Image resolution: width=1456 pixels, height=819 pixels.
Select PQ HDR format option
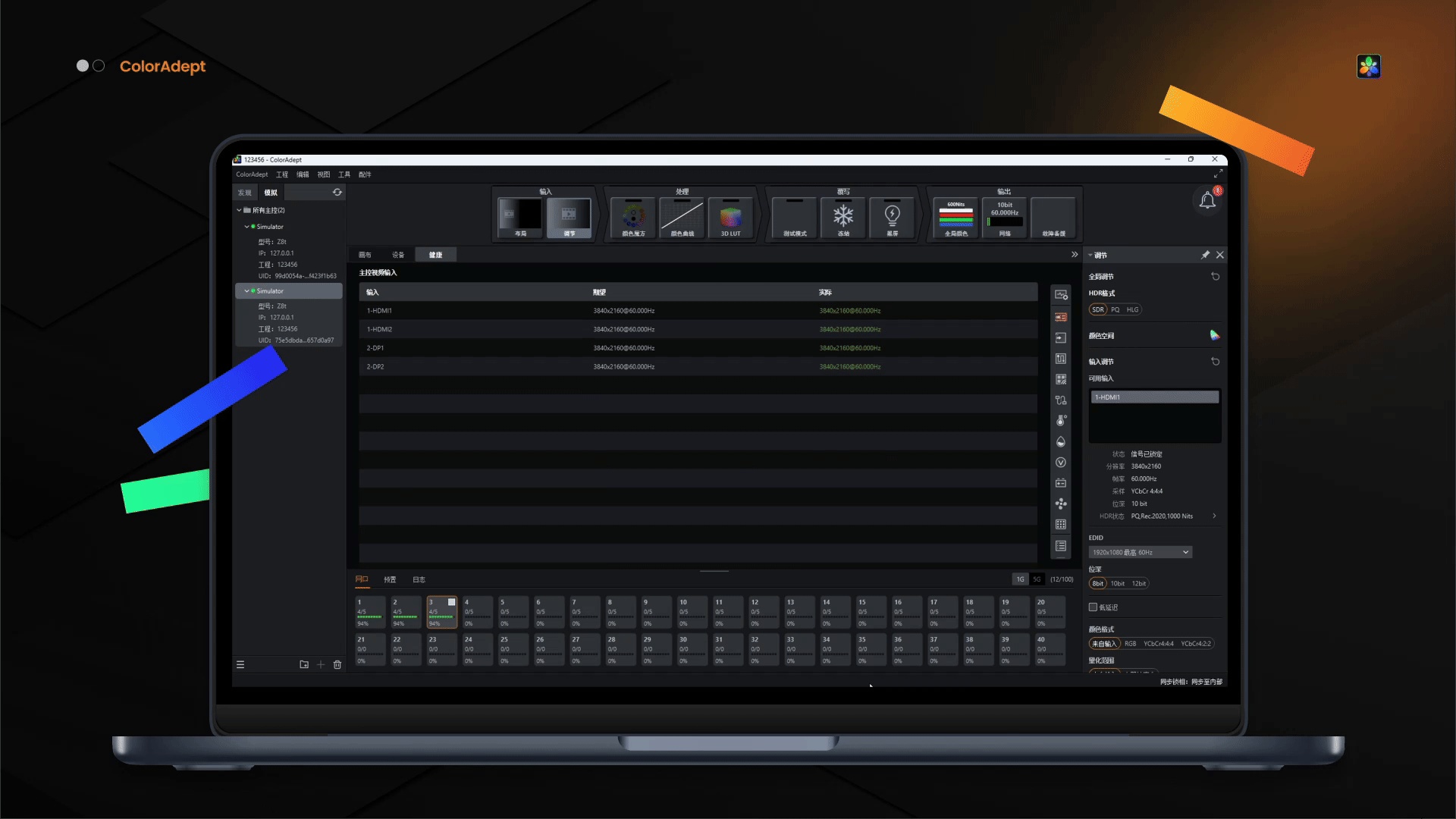pos(1115,309)
